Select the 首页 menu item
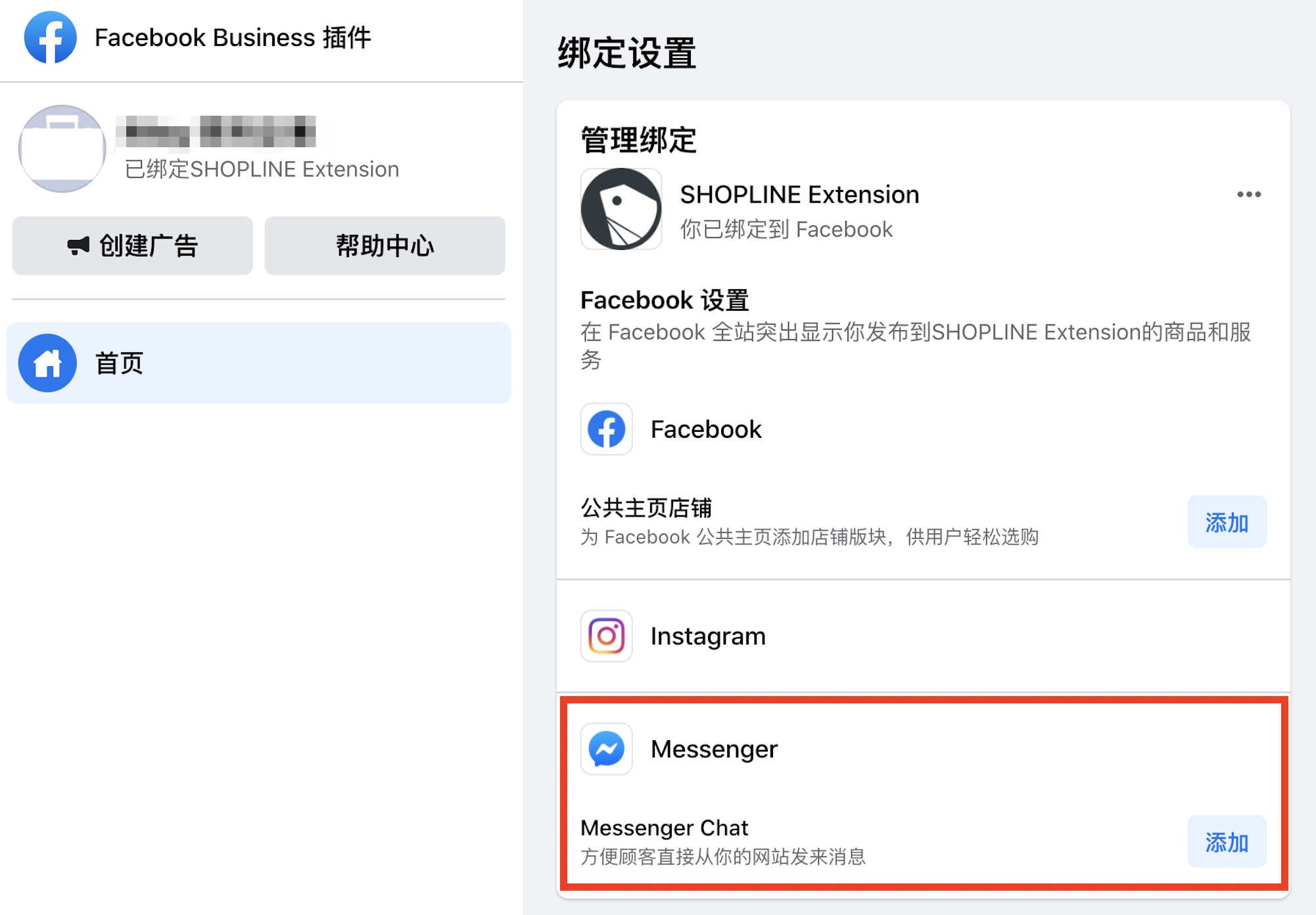This screenshot has width=1316, height=915. coord(259,363)
